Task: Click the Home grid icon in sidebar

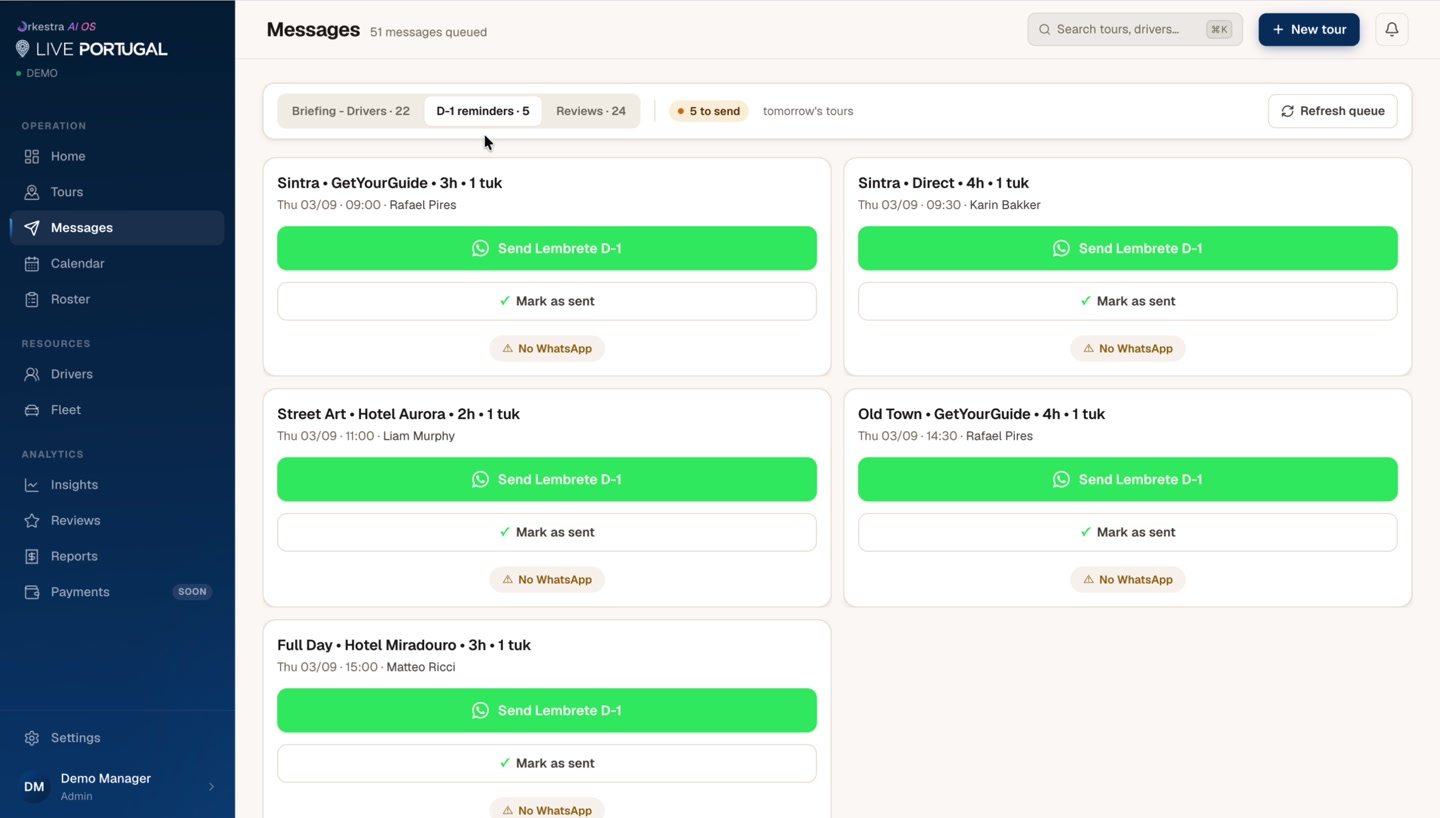Action: tap(32, 157)
